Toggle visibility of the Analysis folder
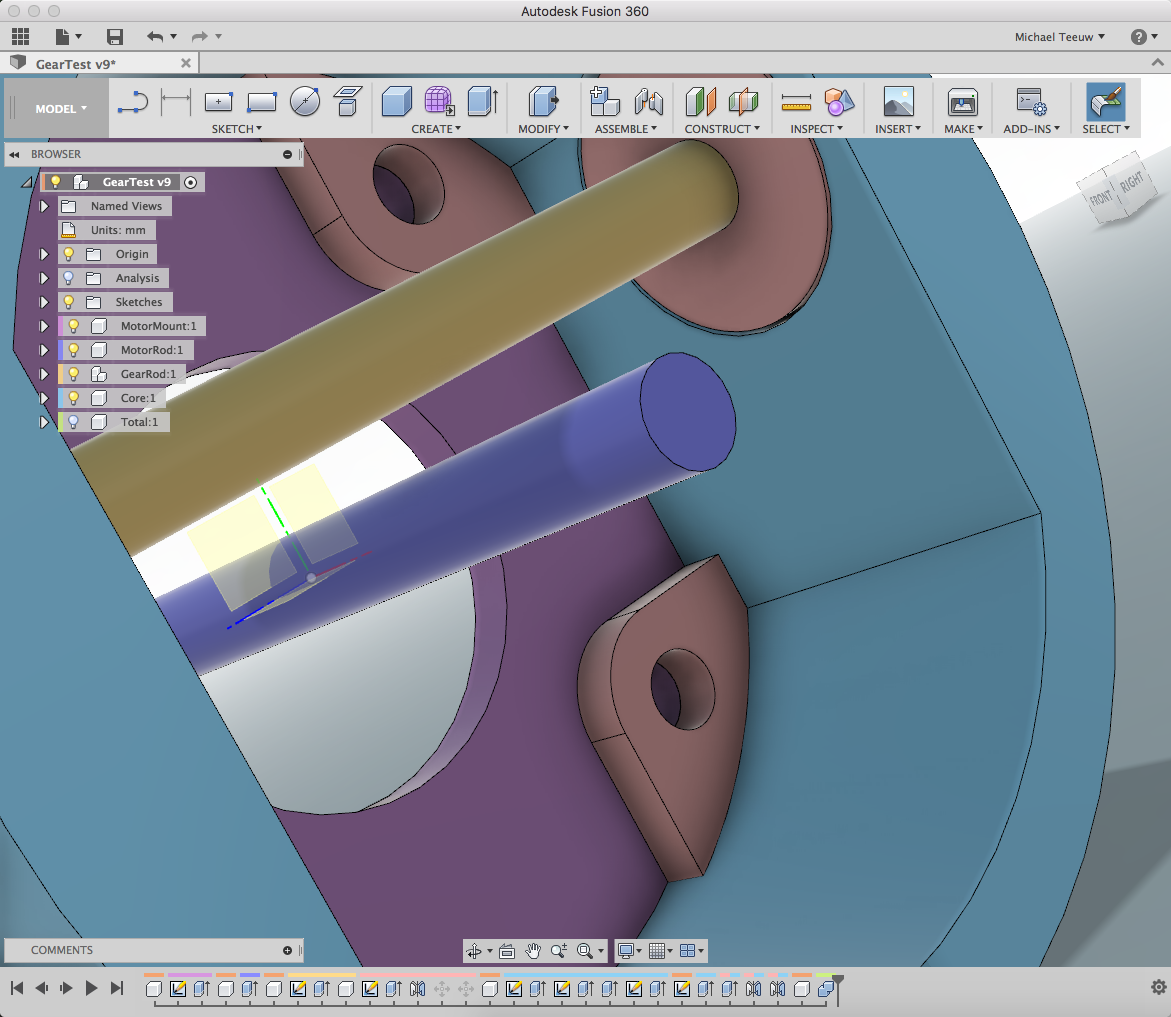Screen dimensions: 1171x1017 pyautogui.click(x=69, y=278)
